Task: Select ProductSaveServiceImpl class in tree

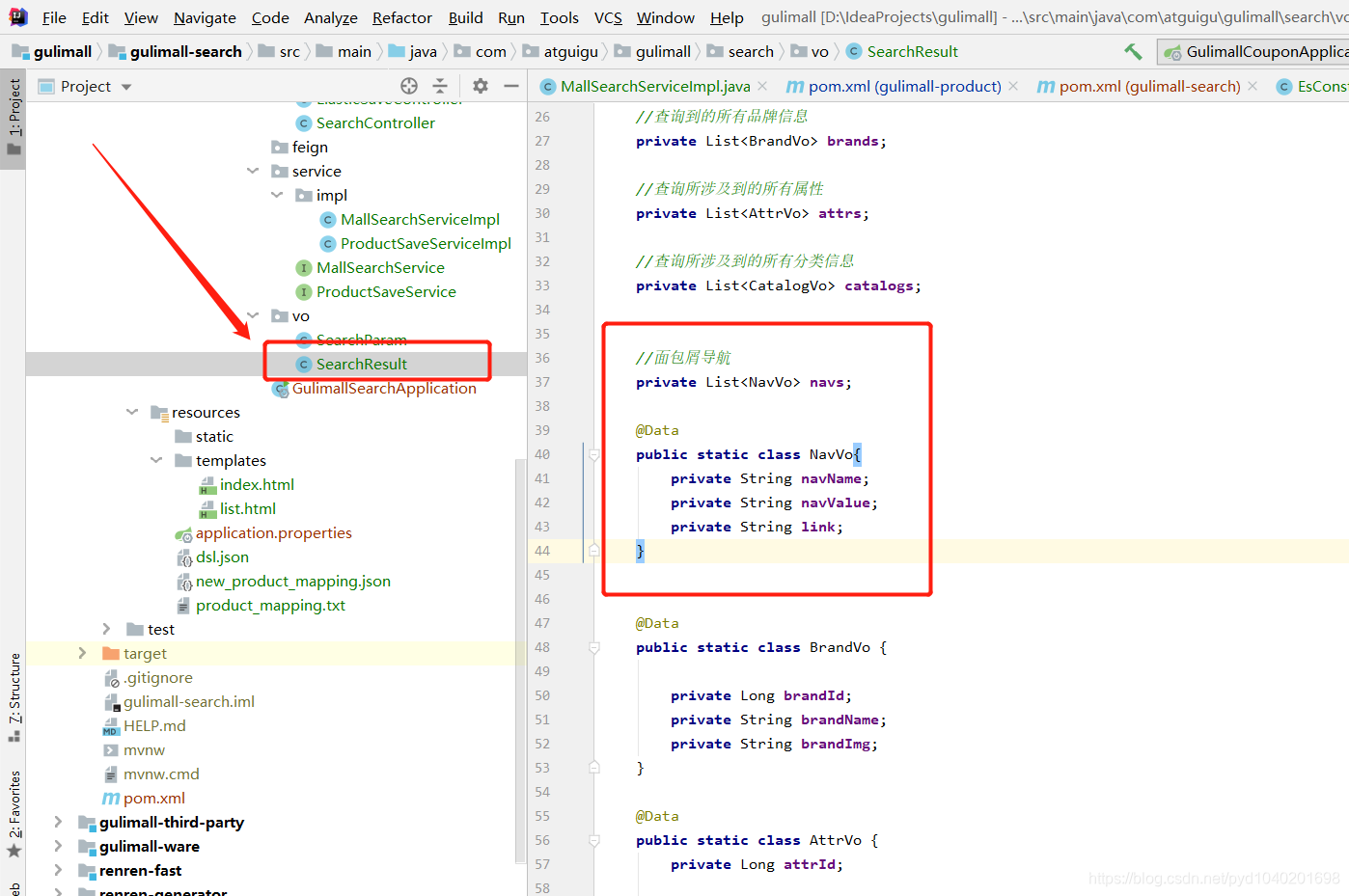Action: (426, 243)
